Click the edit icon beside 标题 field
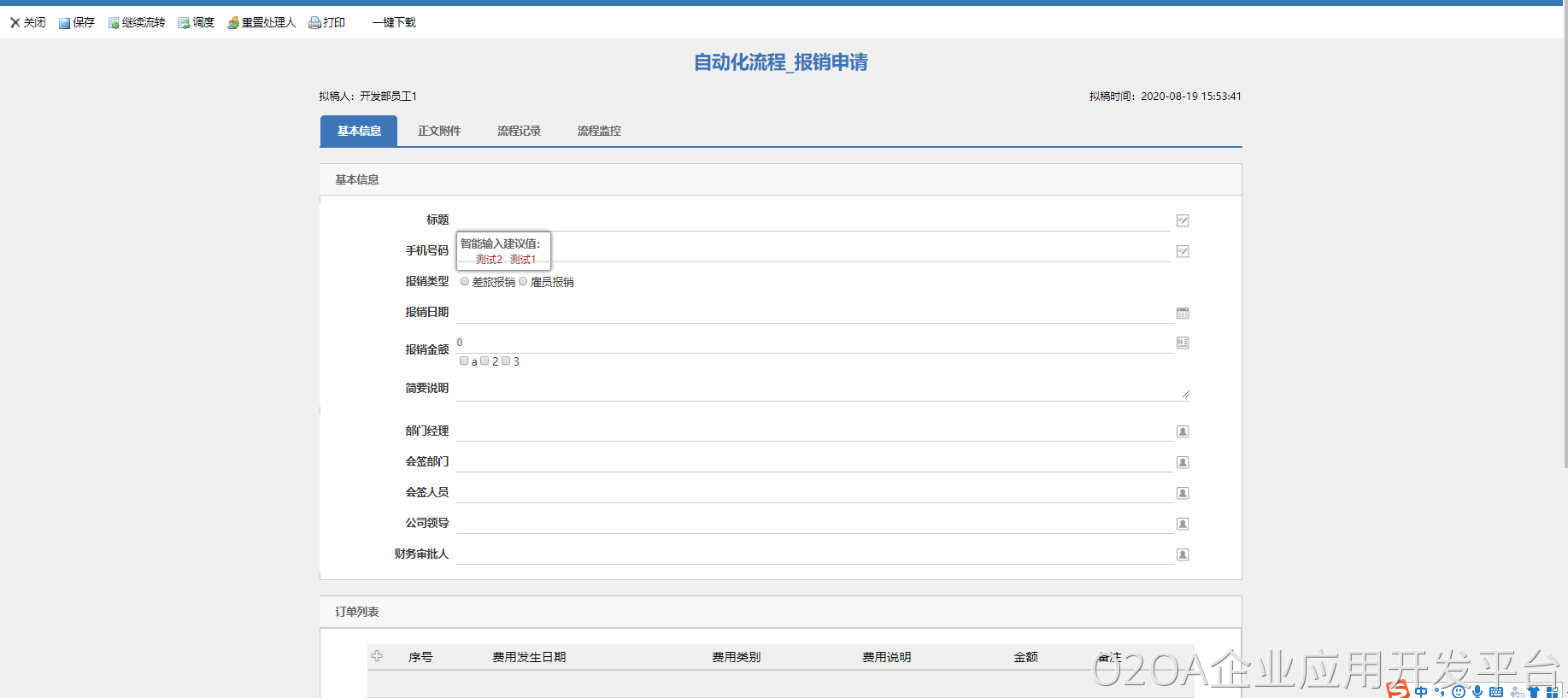 click(1183, 220)
